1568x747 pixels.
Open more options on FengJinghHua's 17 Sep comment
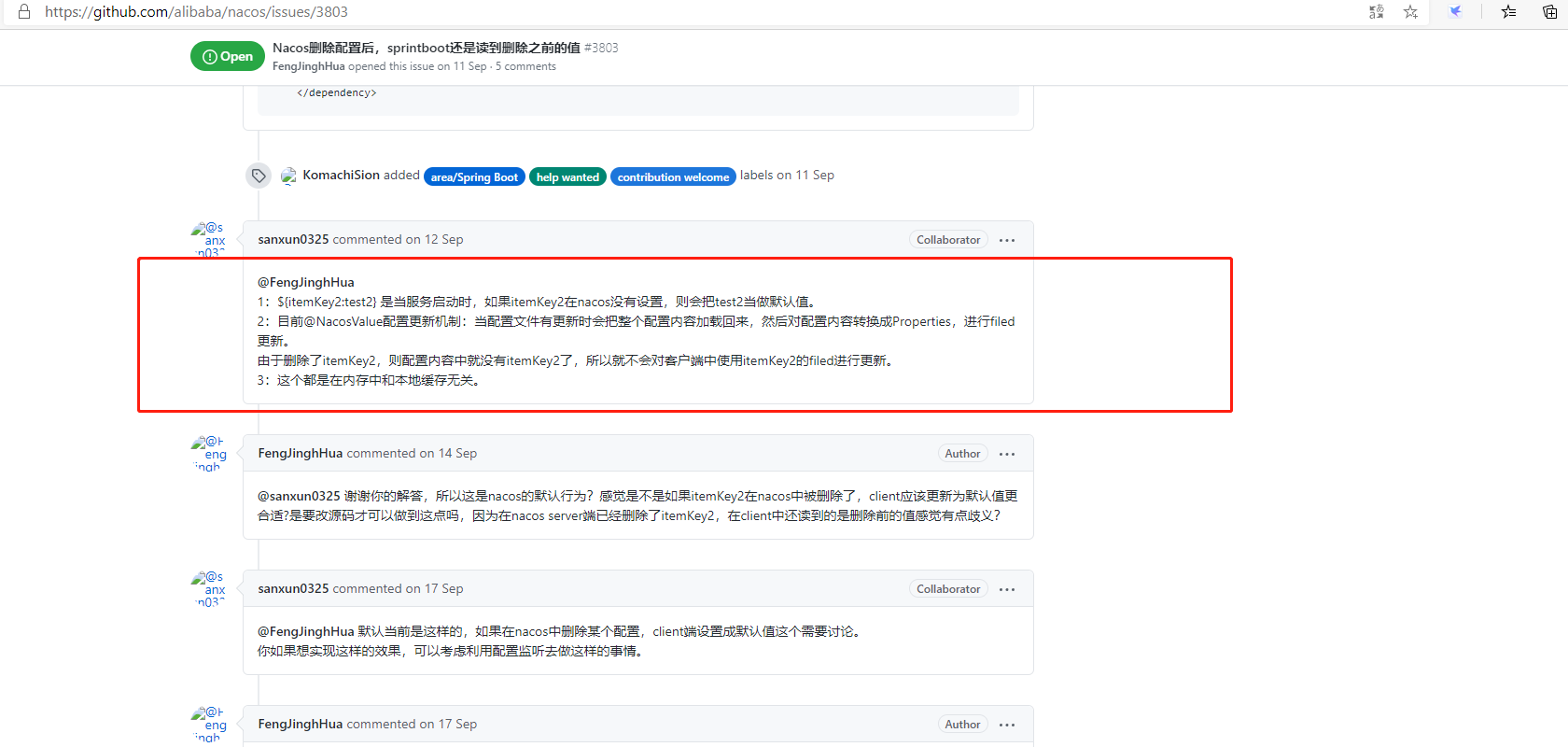[1007, 725]
